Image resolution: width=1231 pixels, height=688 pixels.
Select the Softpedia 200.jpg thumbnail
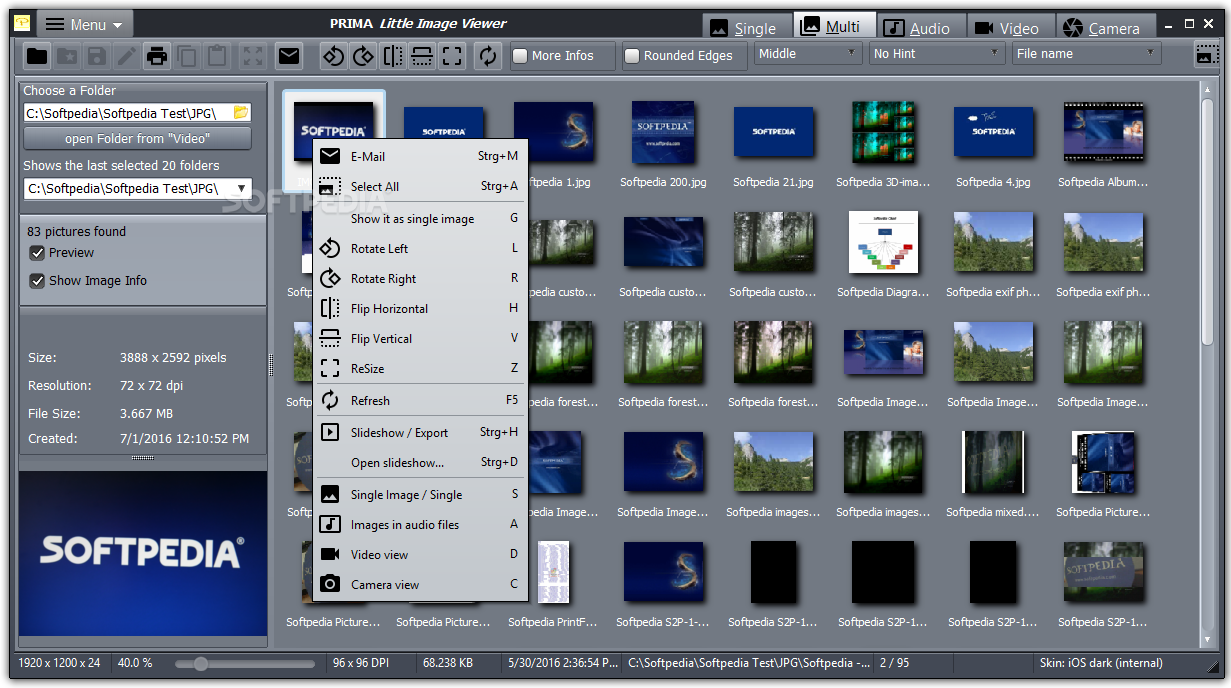[663, 132]
